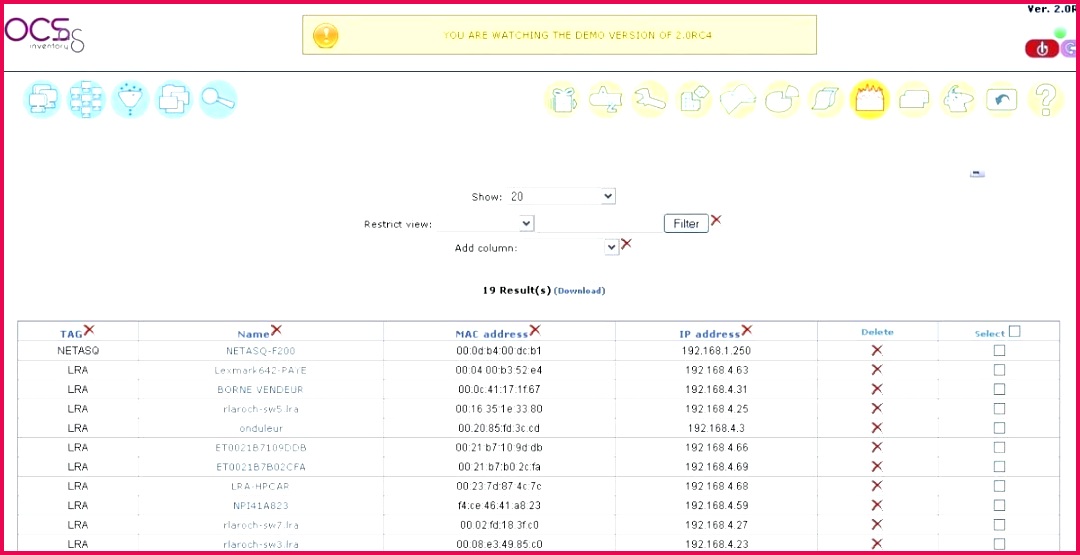Click the highlighted flame firewall icon
This screenshot has height=555, width=1080.
pos(870,100)
